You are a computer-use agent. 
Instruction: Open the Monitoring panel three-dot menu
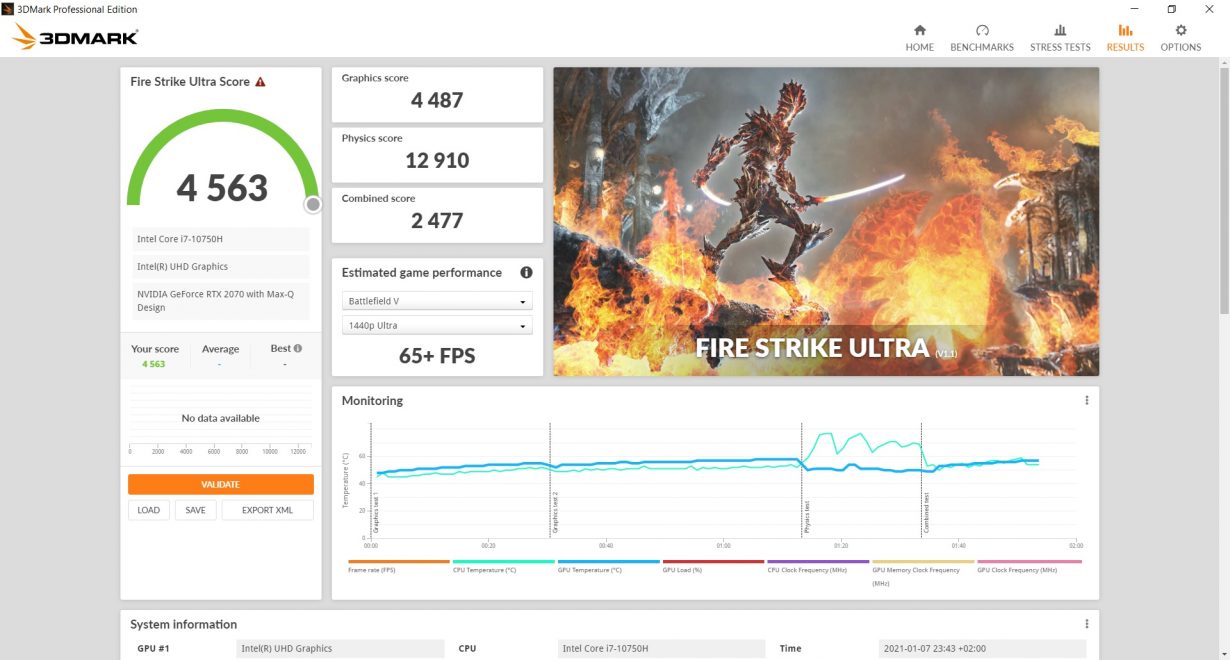[1086, 400]
